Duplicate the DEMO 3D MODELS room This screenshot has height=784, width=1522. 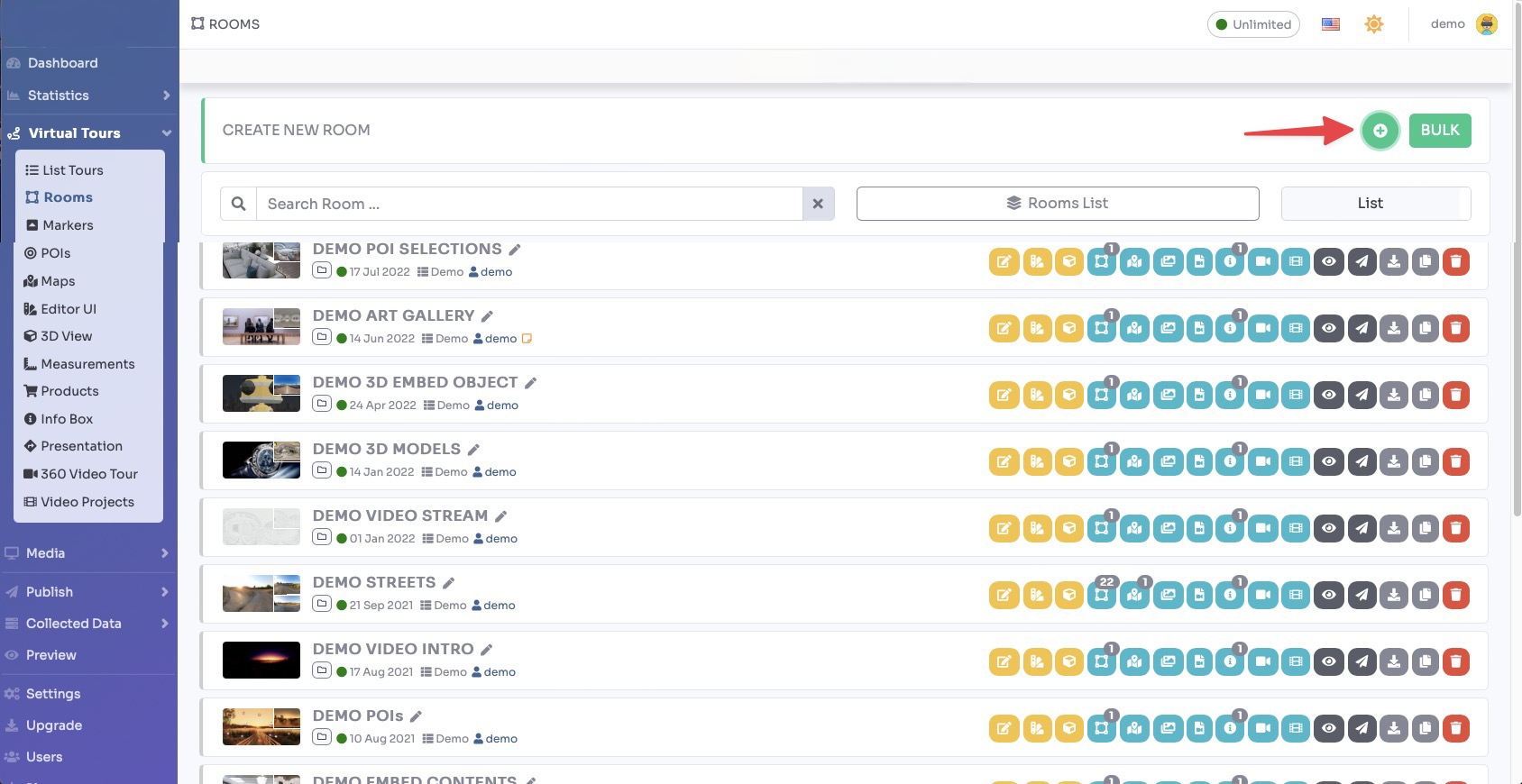(1425, 462)
